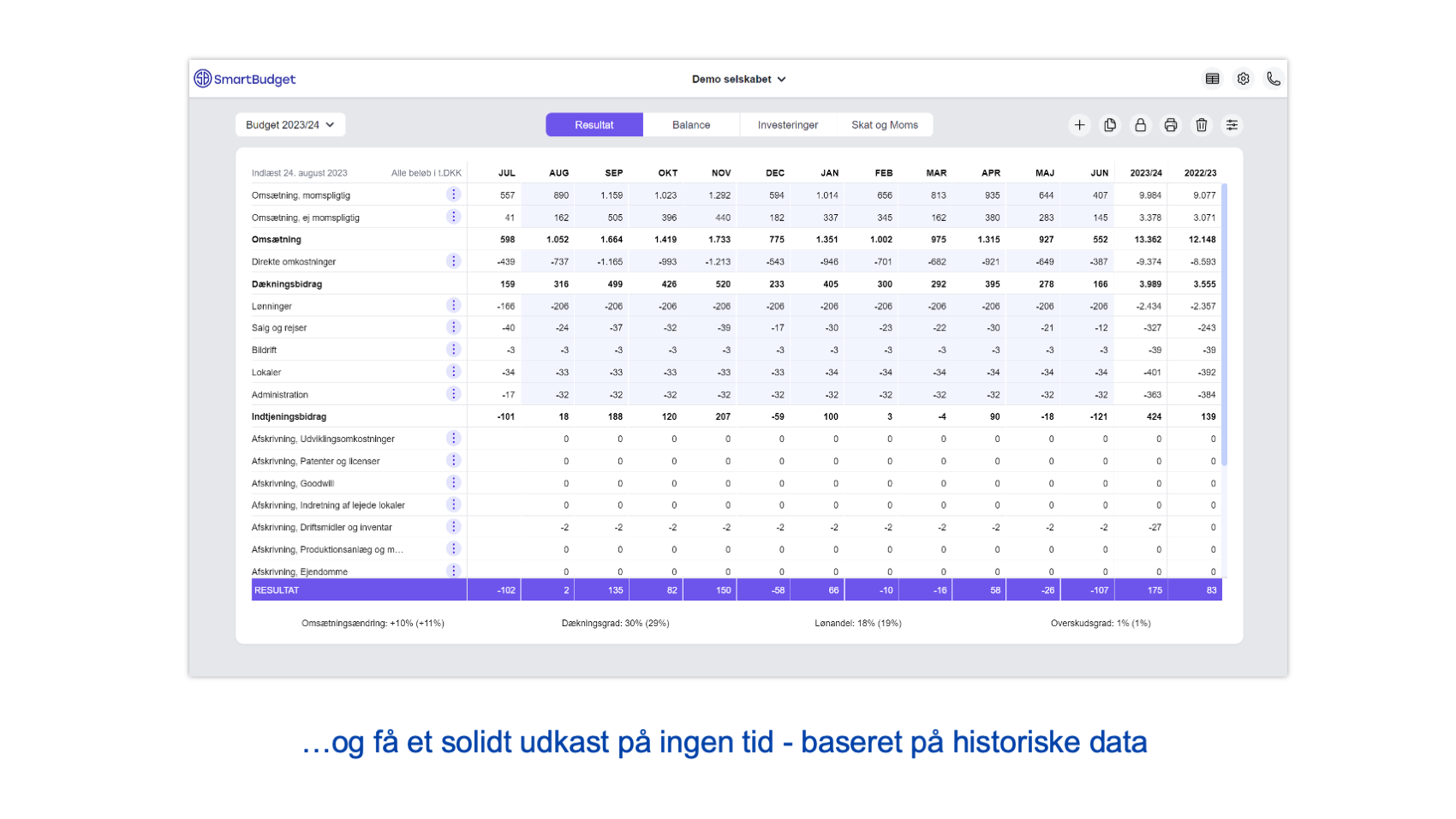Switch to the Balance tab
Screen dimensions: 1456x819
coord(691,125)
